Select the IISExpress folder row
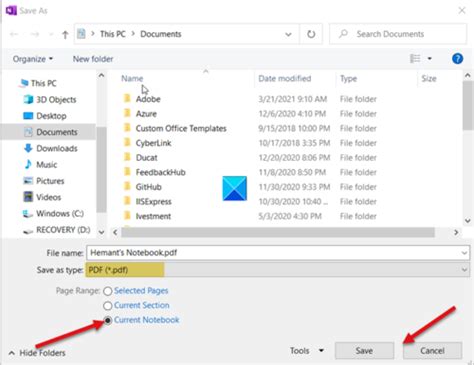The width and height of the screenshot is (474, 365). click(153, 202)
